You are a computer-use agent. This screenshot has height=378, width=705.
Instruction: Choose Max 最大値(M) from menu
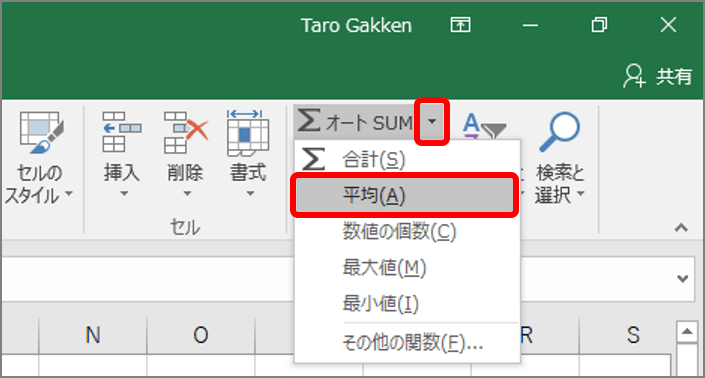tap(407, 268)
